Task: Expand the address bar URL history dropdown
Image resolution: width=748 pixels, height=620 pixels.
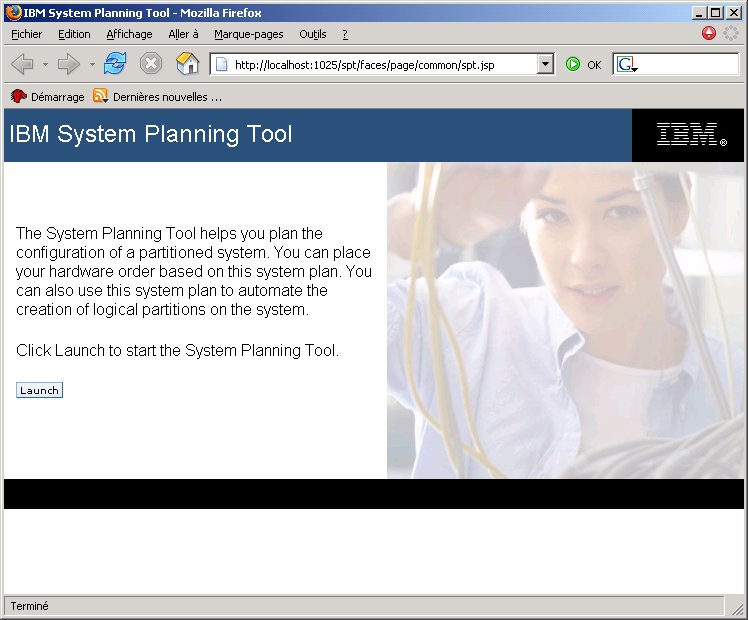Action: click(x=545, y=64)
